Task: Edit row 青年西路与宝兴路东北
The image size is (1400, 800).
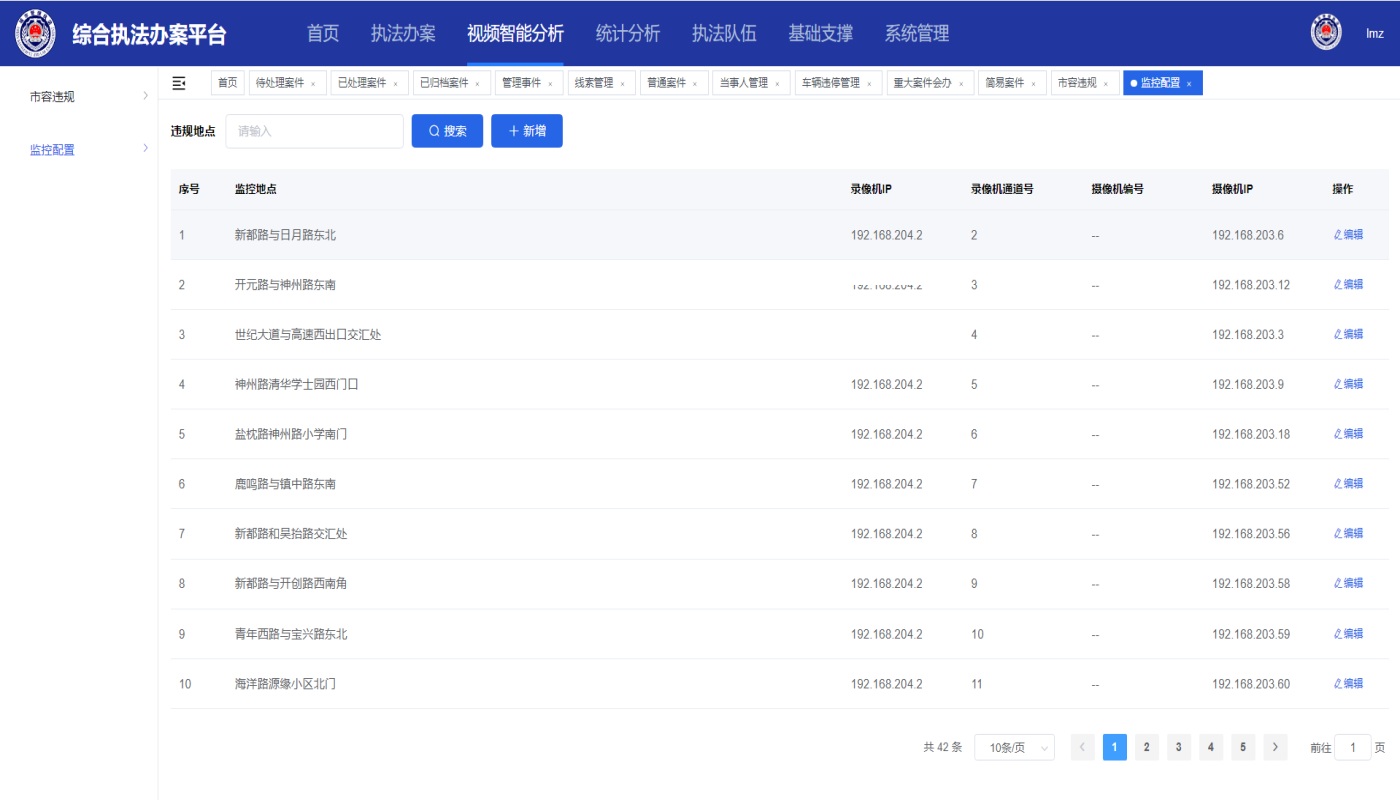Action: pos(1348,634)
